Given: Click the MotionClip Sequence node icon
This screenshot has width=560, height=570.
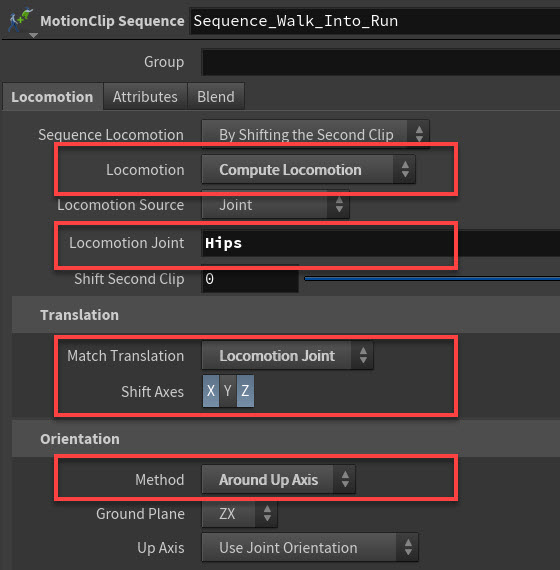Looking at the screenshot, I should point(20,20).
